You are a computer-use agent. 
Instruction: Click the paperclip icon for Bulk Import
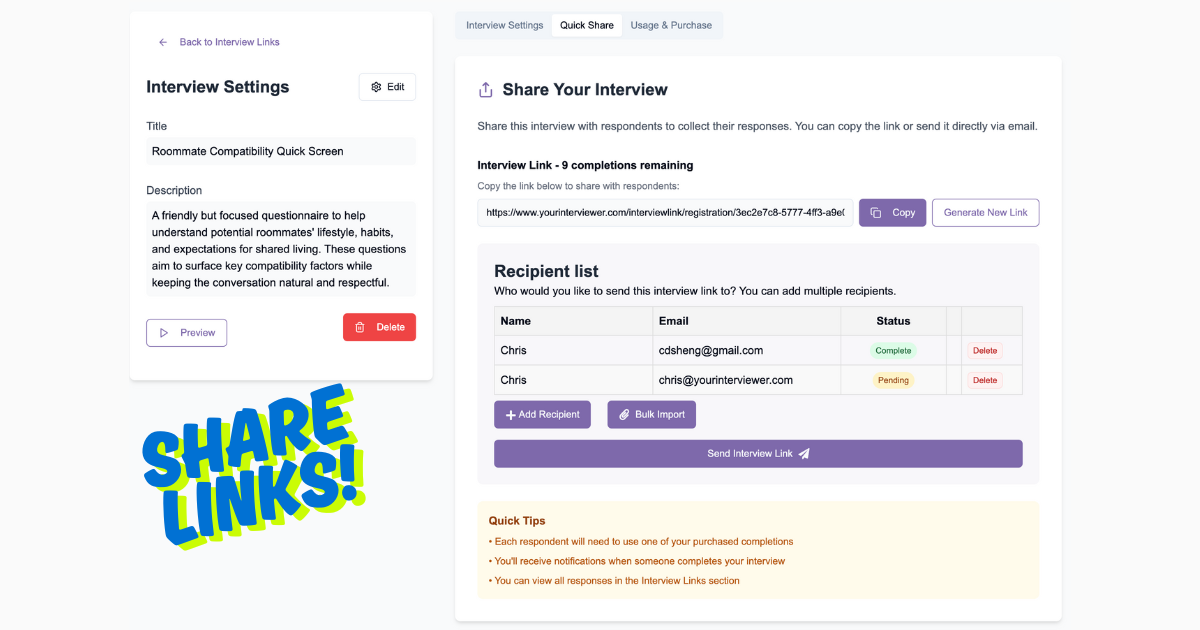tap(624, 414)
